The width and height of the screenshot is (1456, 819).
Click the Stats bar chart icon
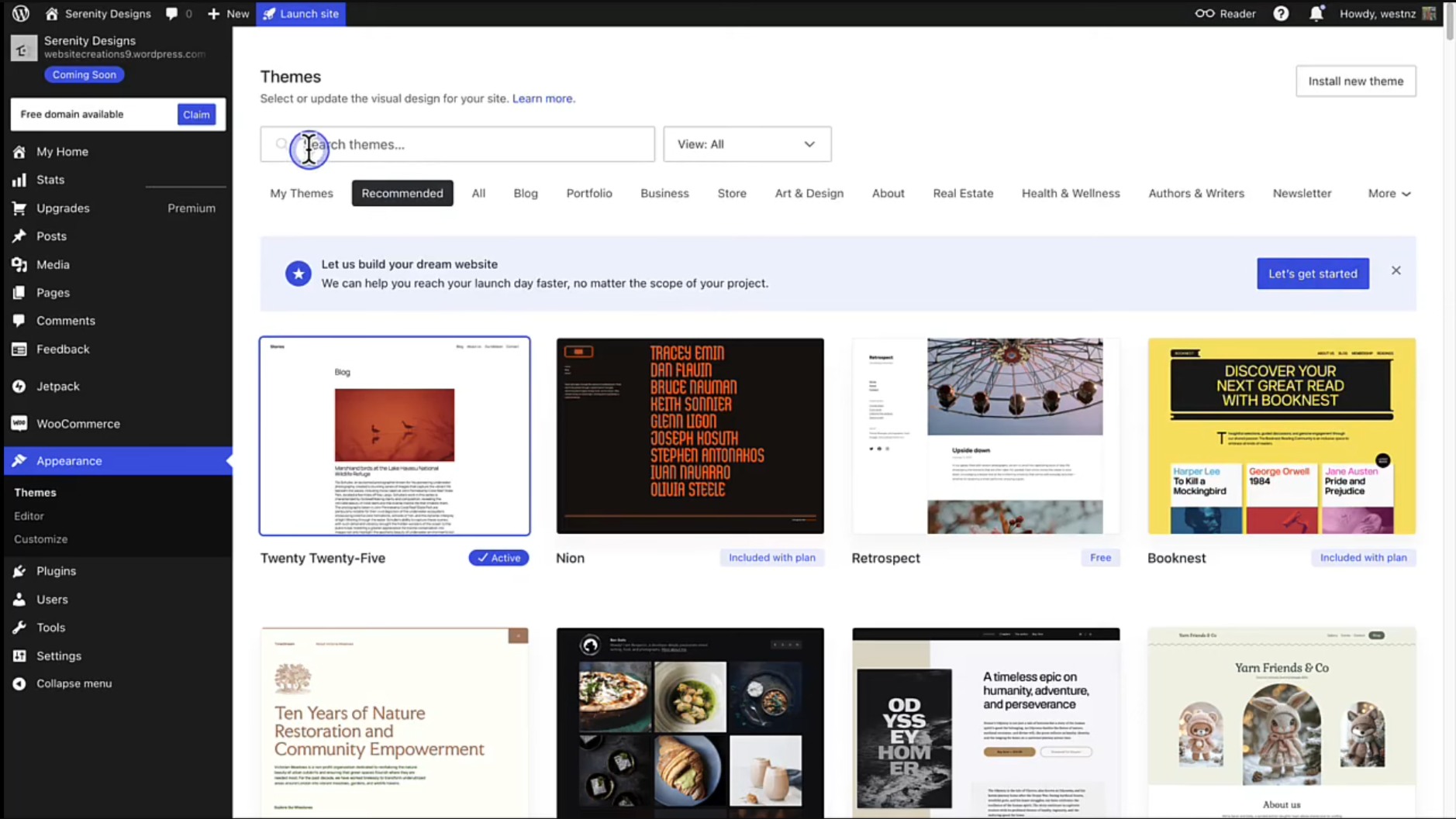pyautogui.click(x=19, y=180)
